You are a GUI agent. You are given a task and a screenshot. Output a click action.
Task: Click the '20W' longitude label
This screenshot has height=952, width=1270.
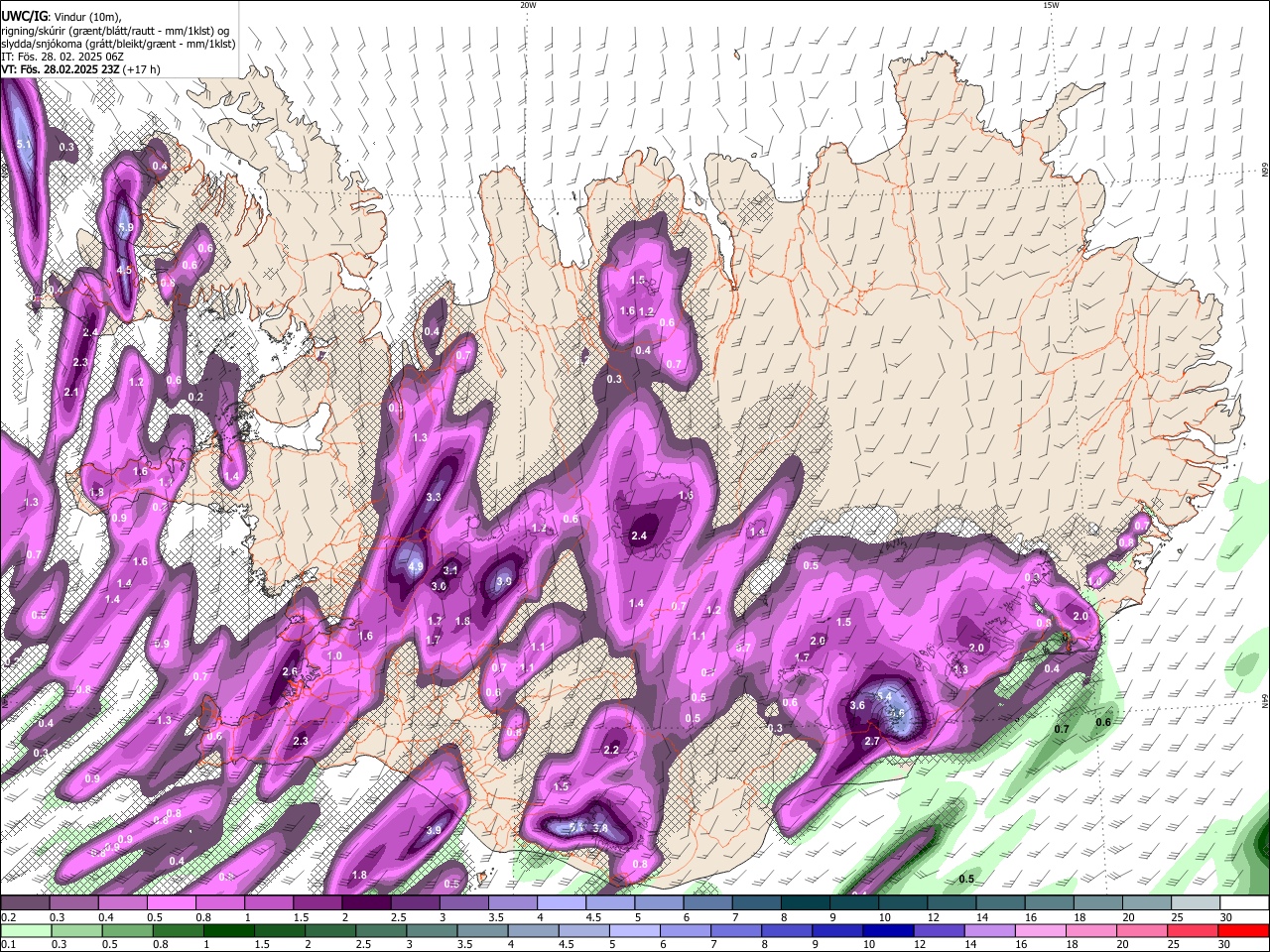coord(528,5)
